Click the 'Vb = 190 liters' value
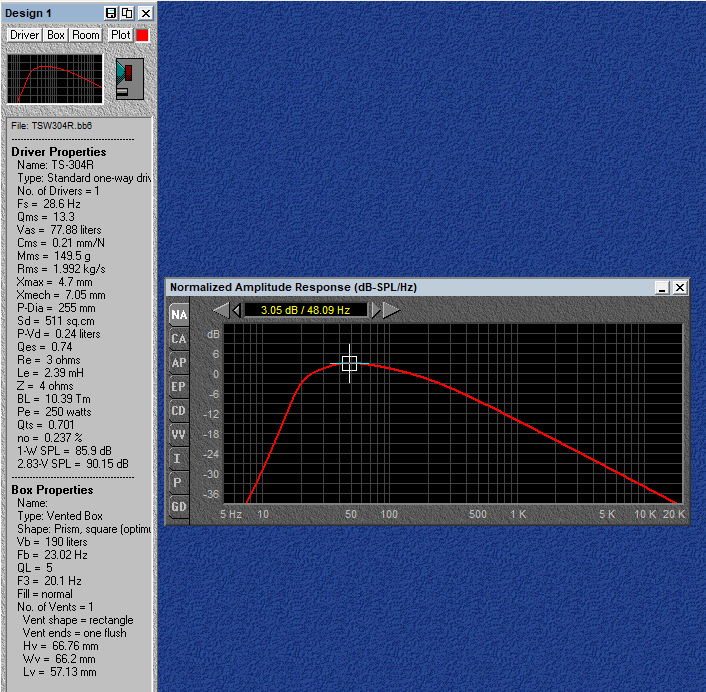Viewport: 706px width, 692px height. click(x=52, y=542)
